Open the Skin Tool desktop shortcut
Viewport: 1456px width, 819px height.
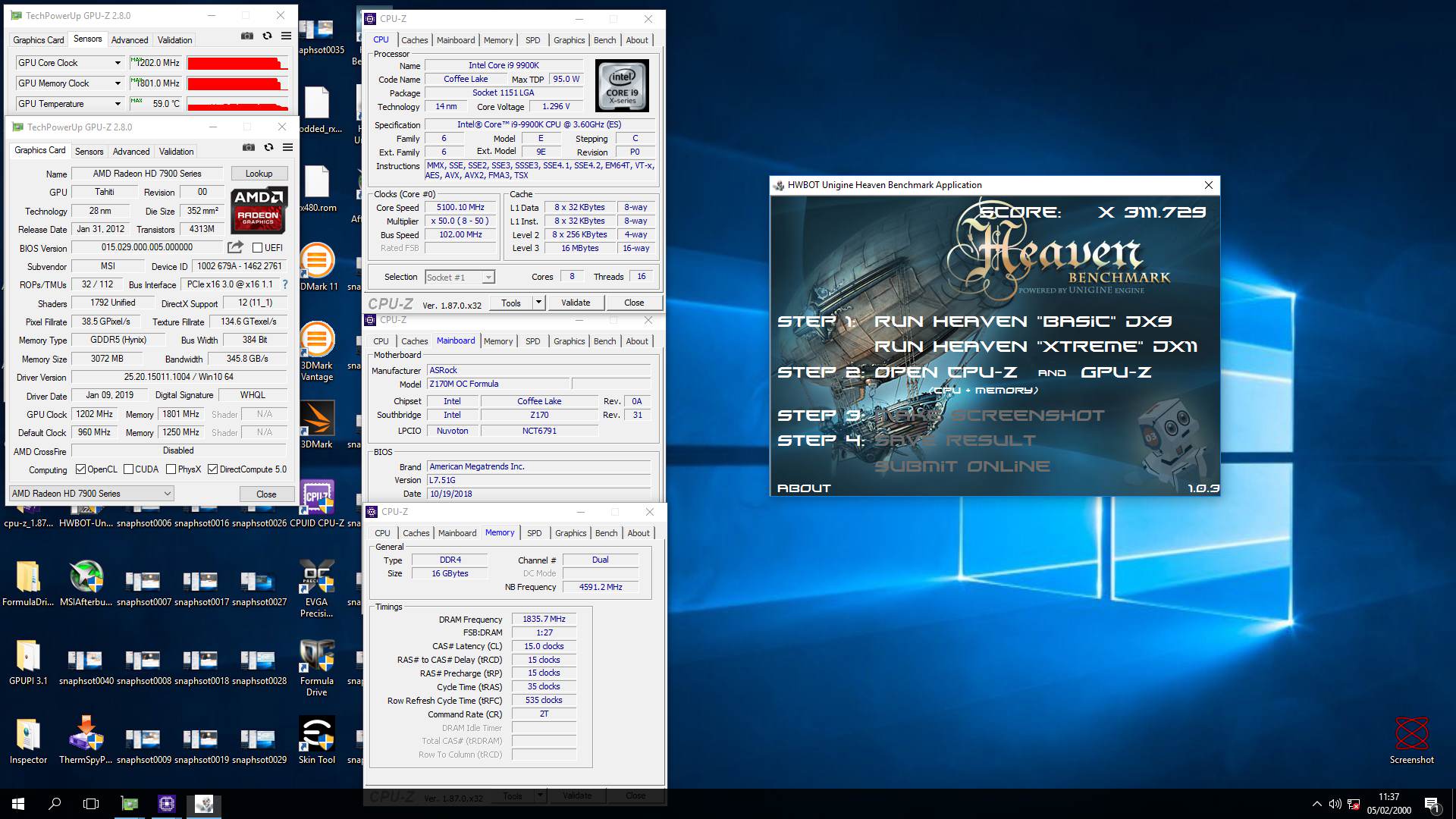[x=317, y=740]
